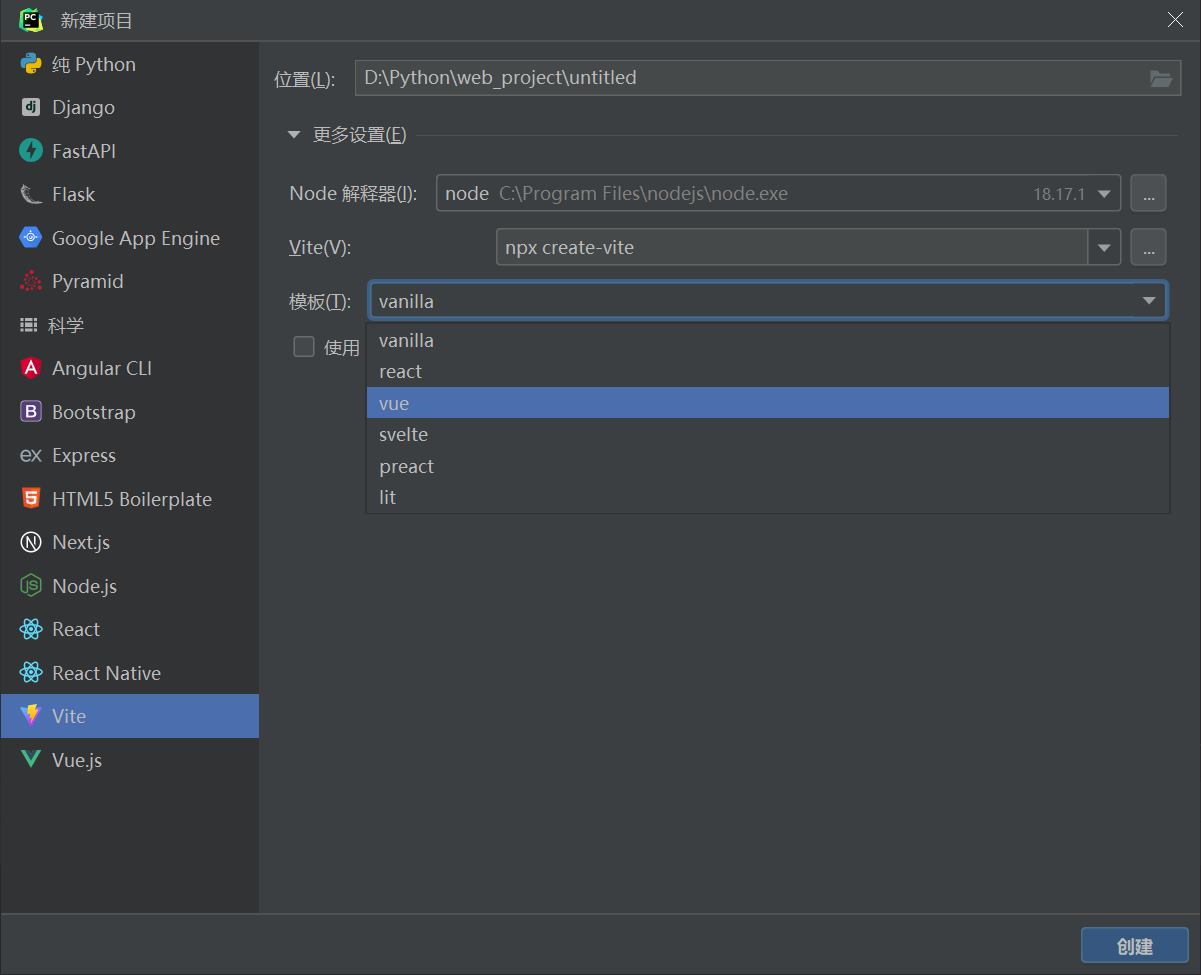Close the 模板 dropdown via its arrow
Viewport: 1201px width, 975px height.
tap(1149, 301)
